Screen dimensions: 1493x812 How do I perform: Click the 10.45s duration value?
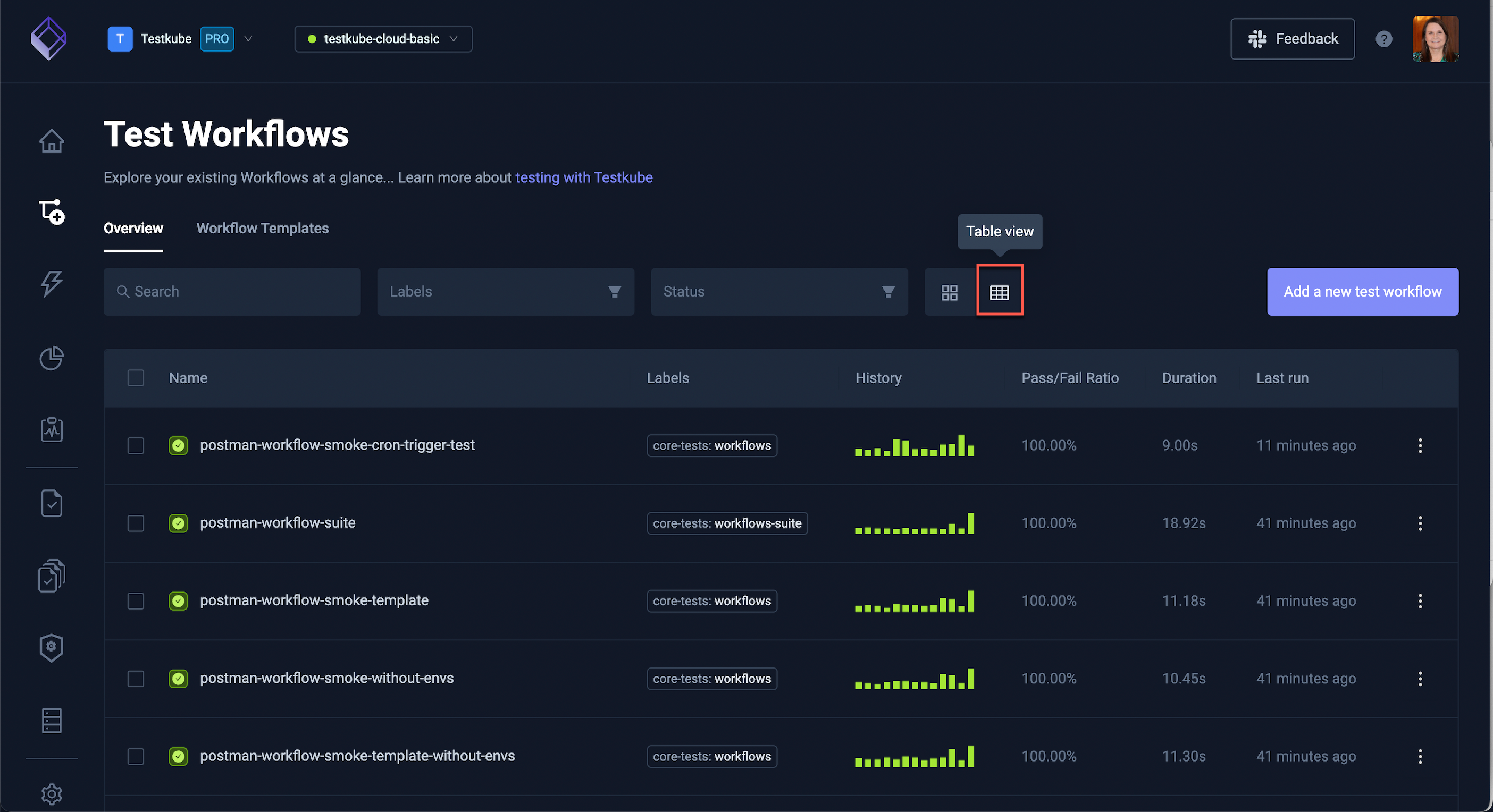click(1184, 678)
